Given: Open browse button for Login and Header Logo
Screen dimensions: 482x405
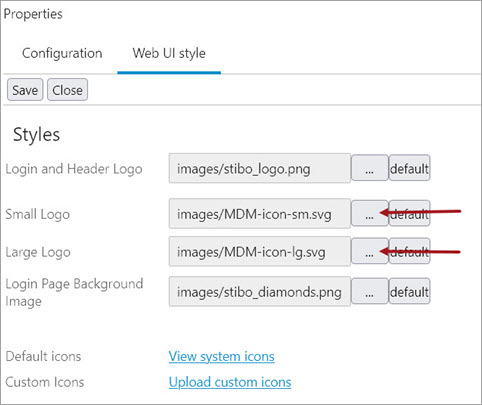Looking at the screenshot, I should 370,168.
